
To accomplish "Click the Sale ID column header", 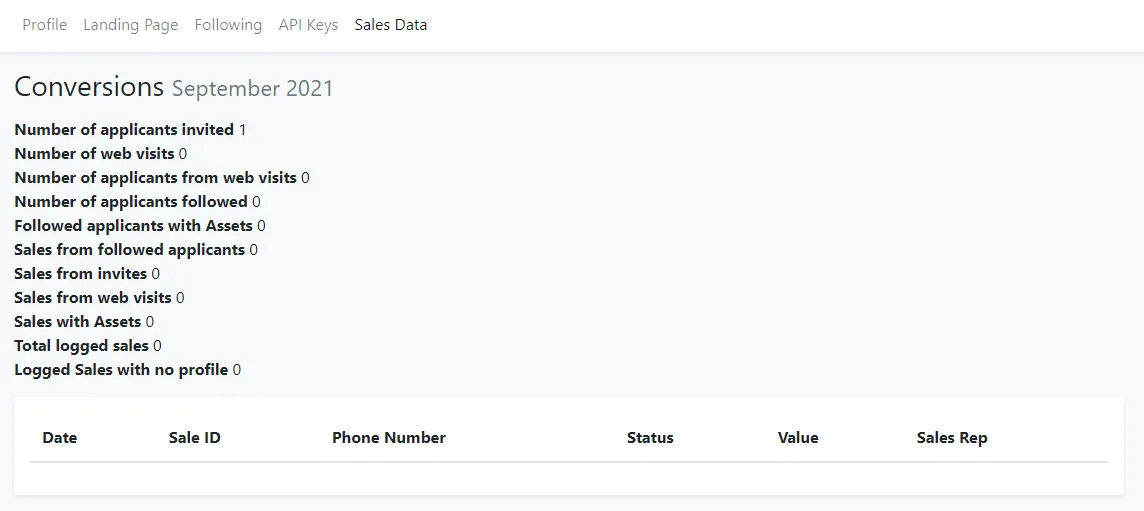I will point(195,438).
